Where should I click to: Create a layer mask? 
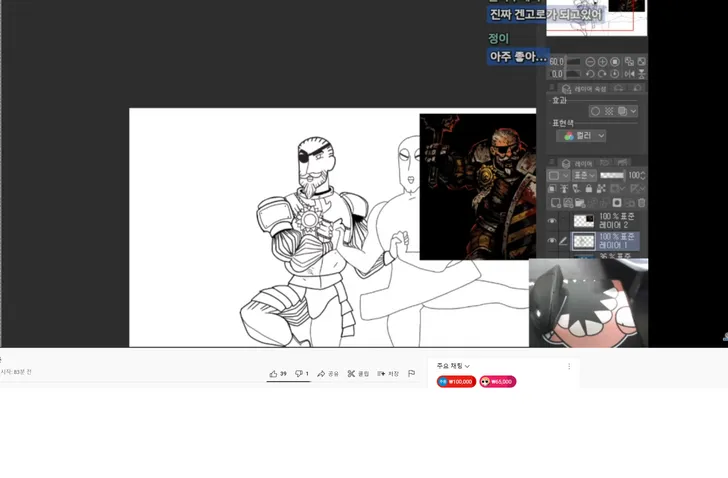click(x=617, y=203)
